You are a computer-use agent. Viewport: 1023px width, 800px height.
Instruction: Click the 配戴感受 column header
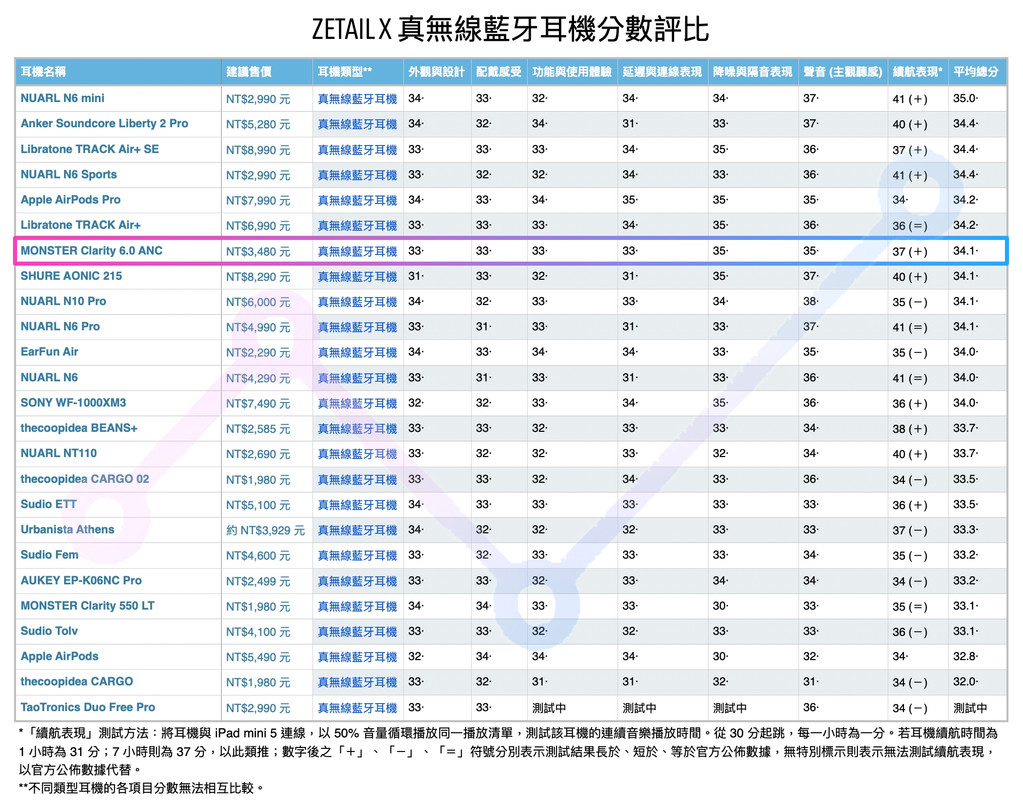(498, 72)
